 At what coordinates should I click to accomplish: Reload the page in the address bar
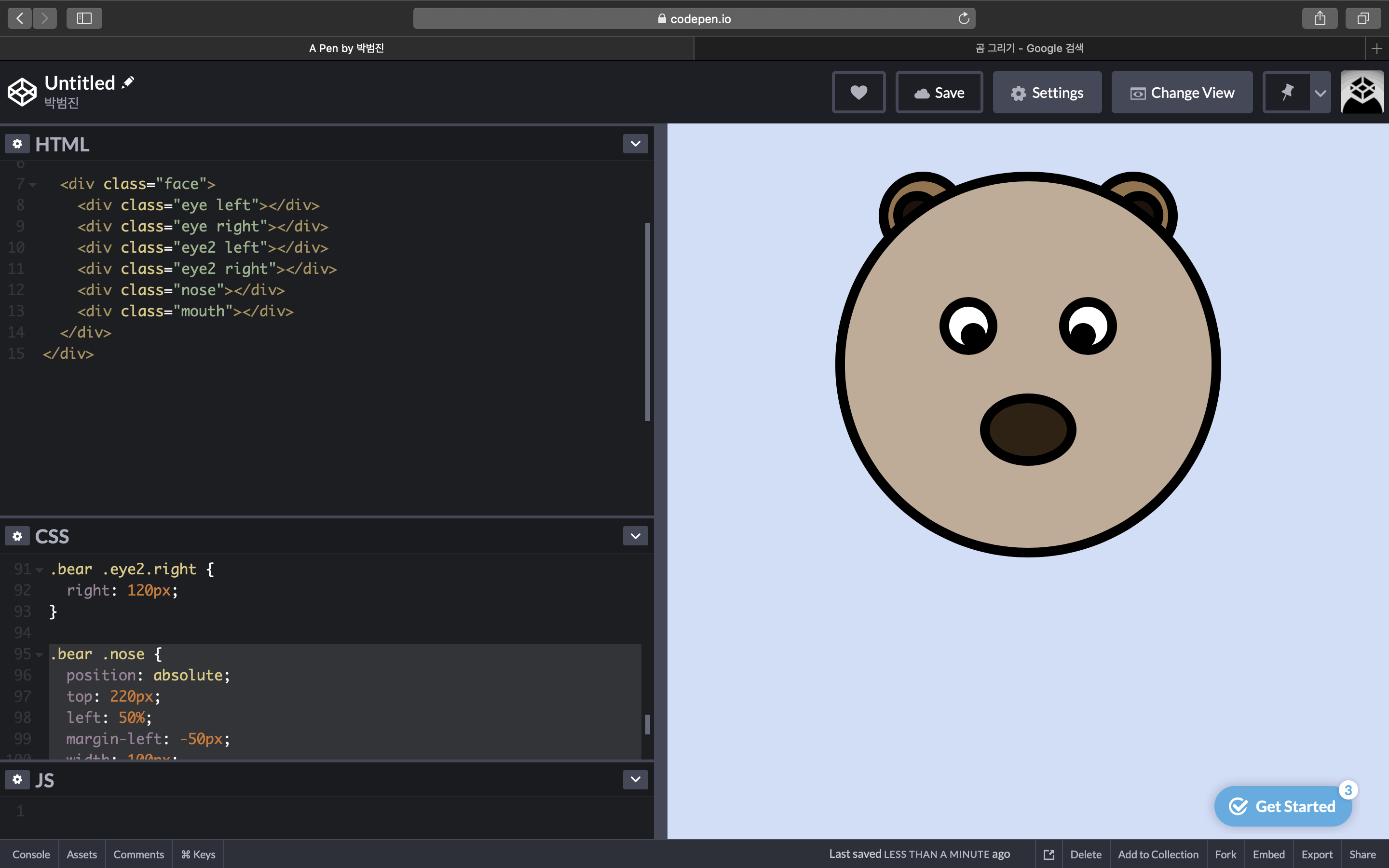(x=964, y=18)
